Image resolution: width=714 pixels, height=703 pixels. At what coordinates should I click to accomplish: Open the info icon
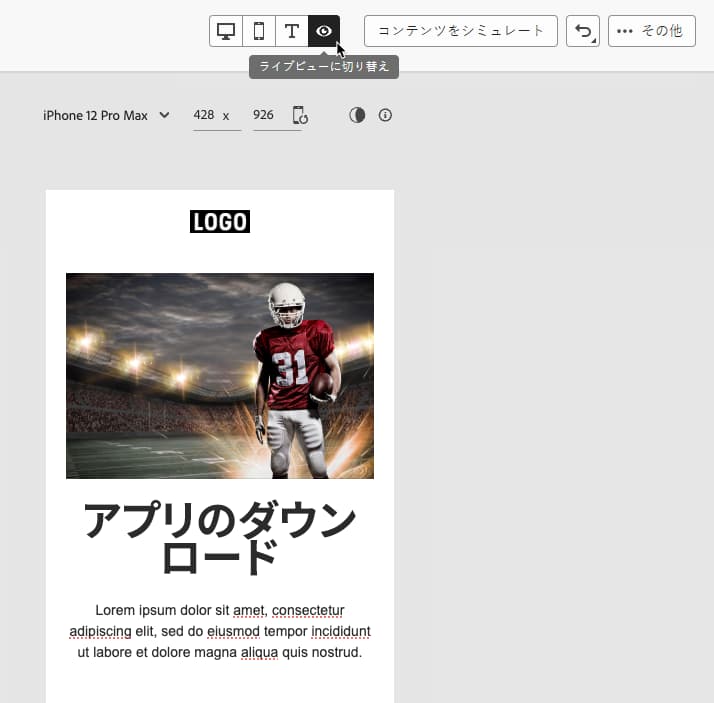click(x=385, y=115)
